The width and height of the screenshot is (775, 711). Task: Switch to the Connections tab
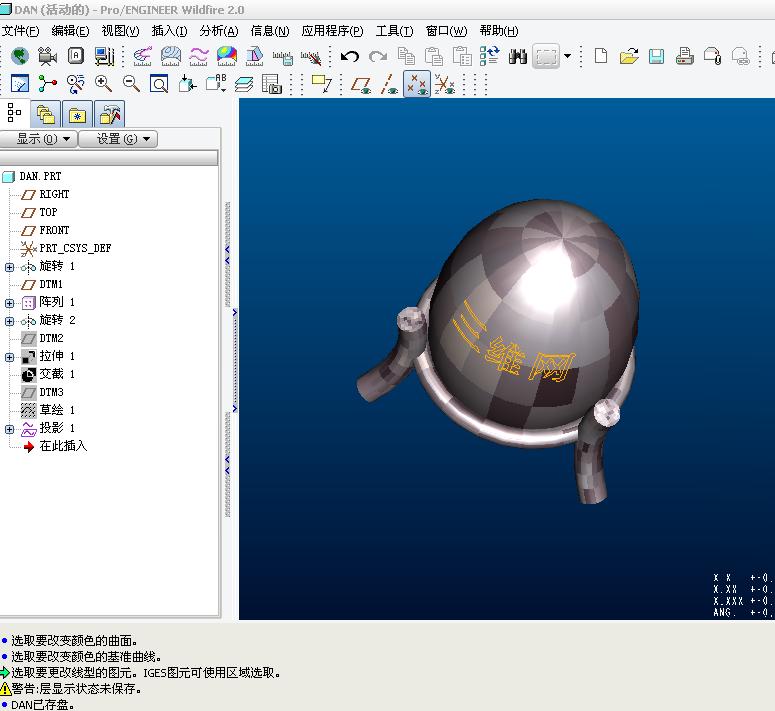109,115
